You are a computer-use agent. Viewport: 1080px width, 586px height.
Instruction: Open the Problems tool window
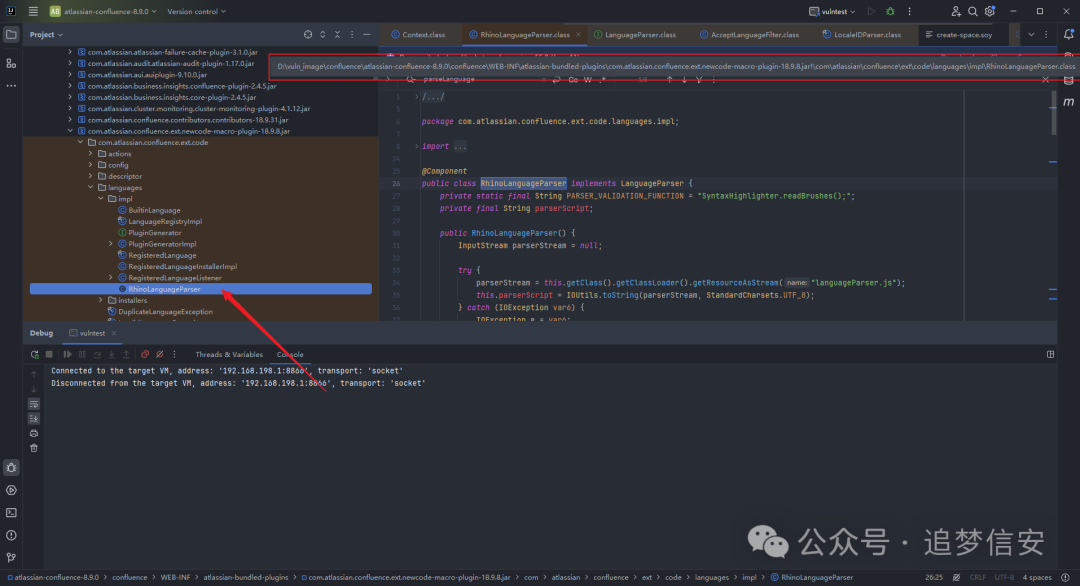coord(11,535)
